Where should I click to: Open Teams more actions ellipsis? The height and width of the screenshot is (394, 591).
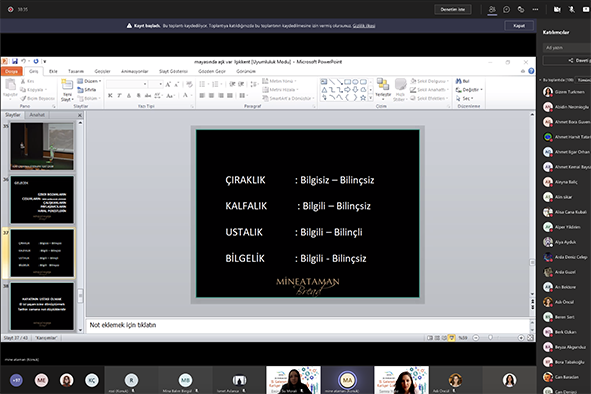click(x=535, y=9)
